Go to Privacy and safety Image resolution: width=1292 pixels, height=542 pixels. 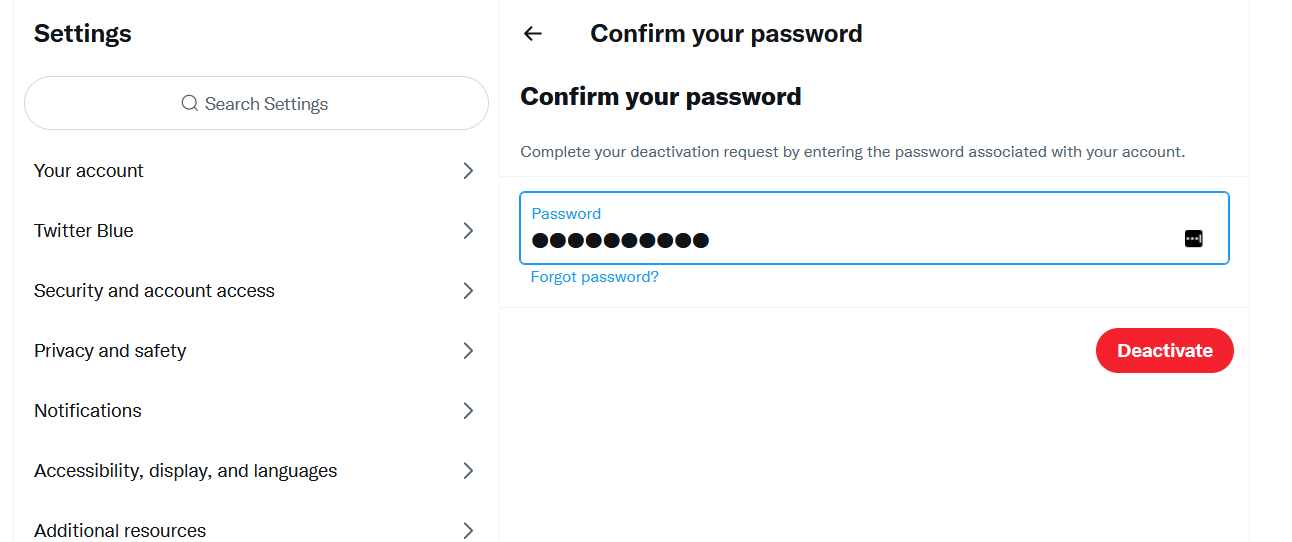(110, 351)
